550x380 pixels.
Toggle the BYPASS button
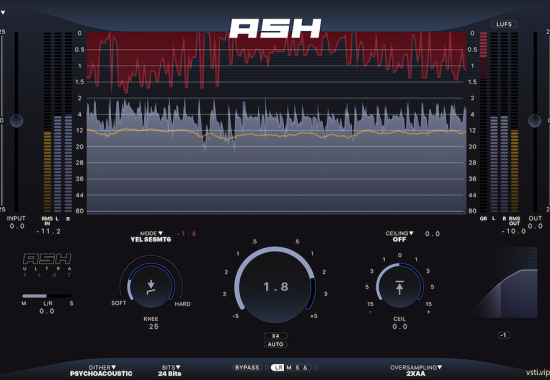point(247,367)
